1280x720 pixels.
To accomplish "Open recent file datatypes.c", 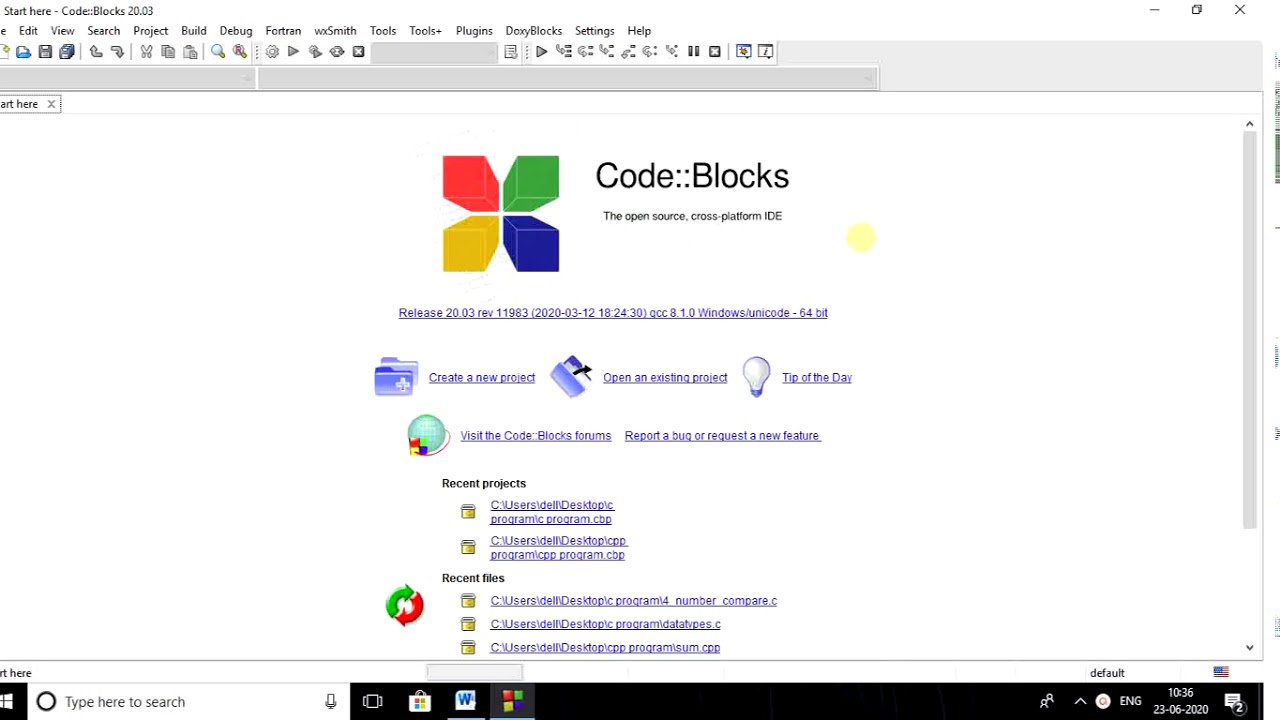I will [x=606, y=624].
